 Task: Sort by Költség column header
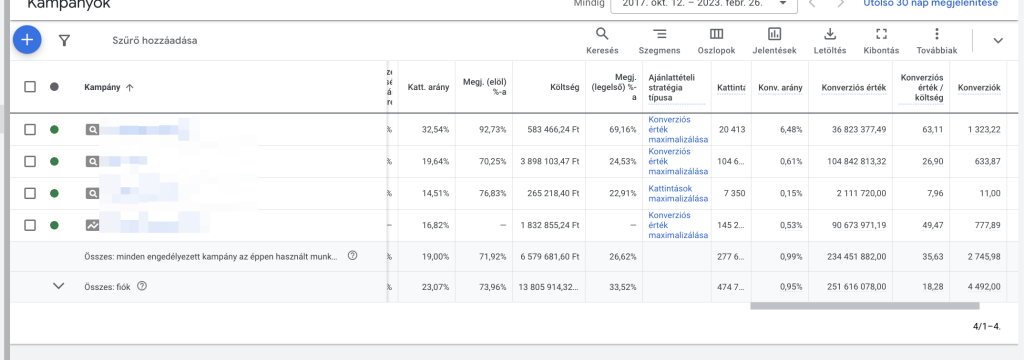[x=565, y=88]
